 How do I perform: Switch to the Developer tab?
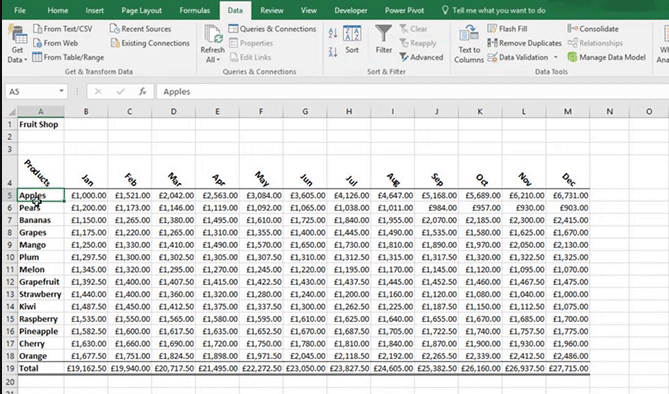[351, 10]
